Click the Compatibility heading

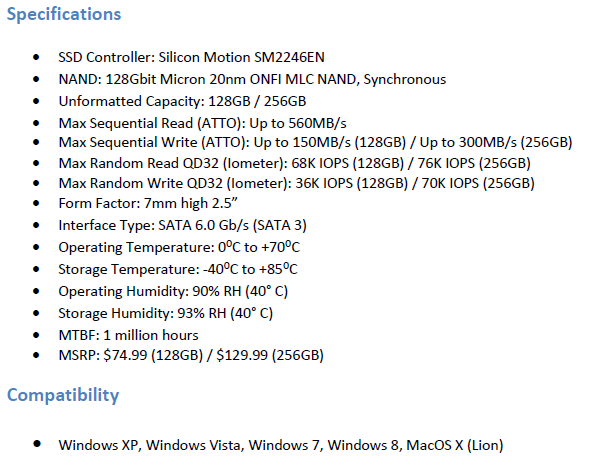[x=63, y=395]
